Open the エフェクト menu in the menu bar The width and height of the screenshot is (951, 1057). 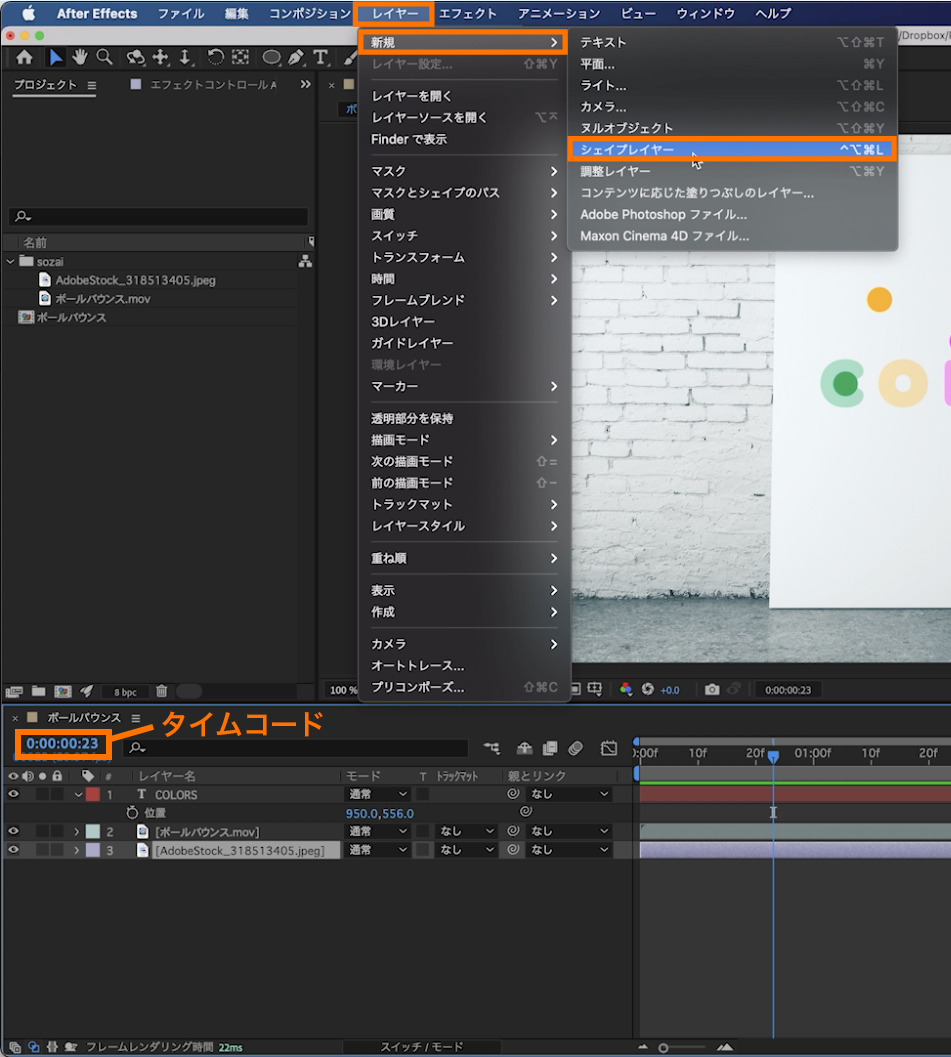click(x=468, y=13)
